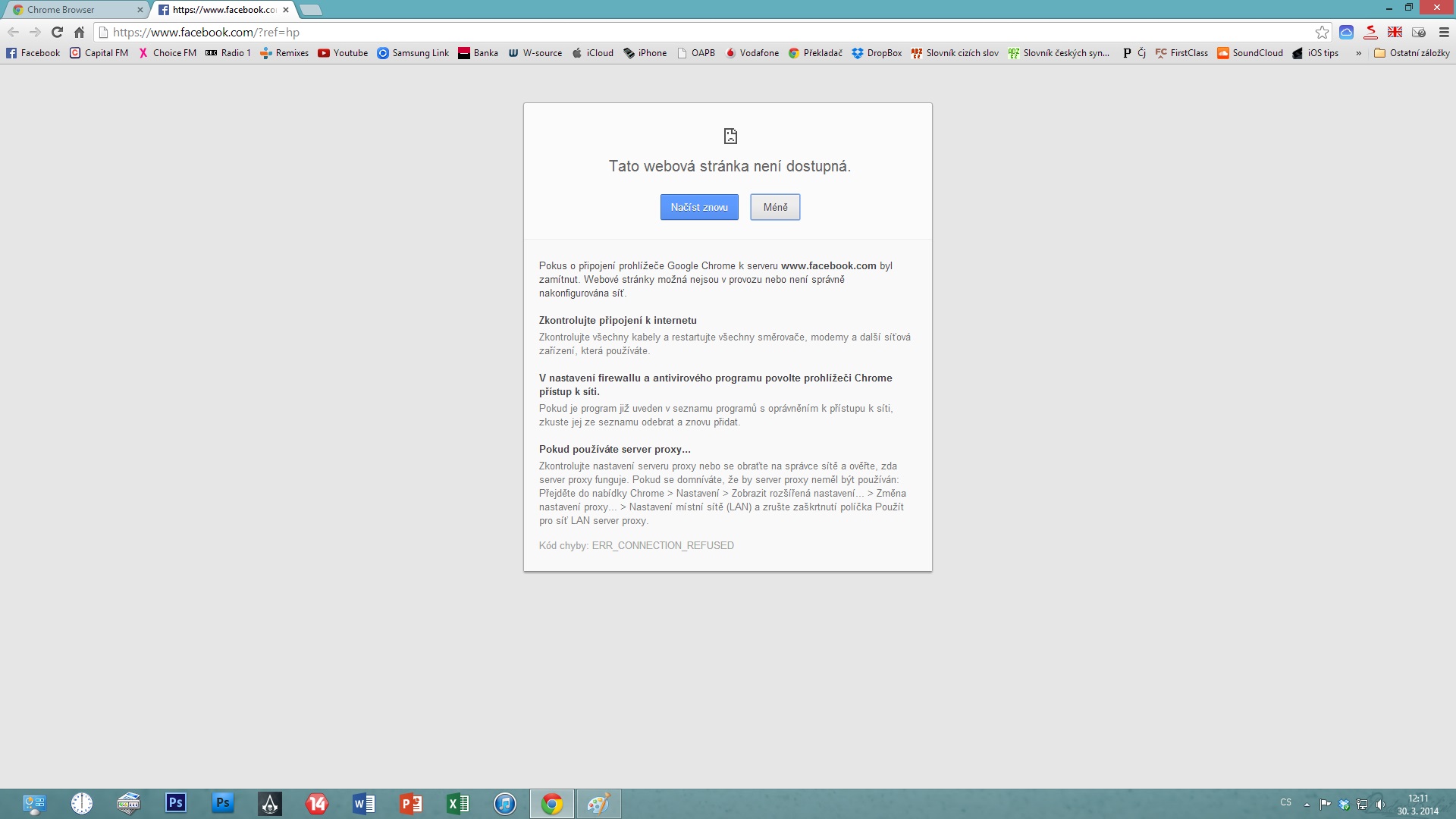Expand hidden bookmarks with the chevron
Screen dimensions: 1456x819
click(x=1358, y=53)
